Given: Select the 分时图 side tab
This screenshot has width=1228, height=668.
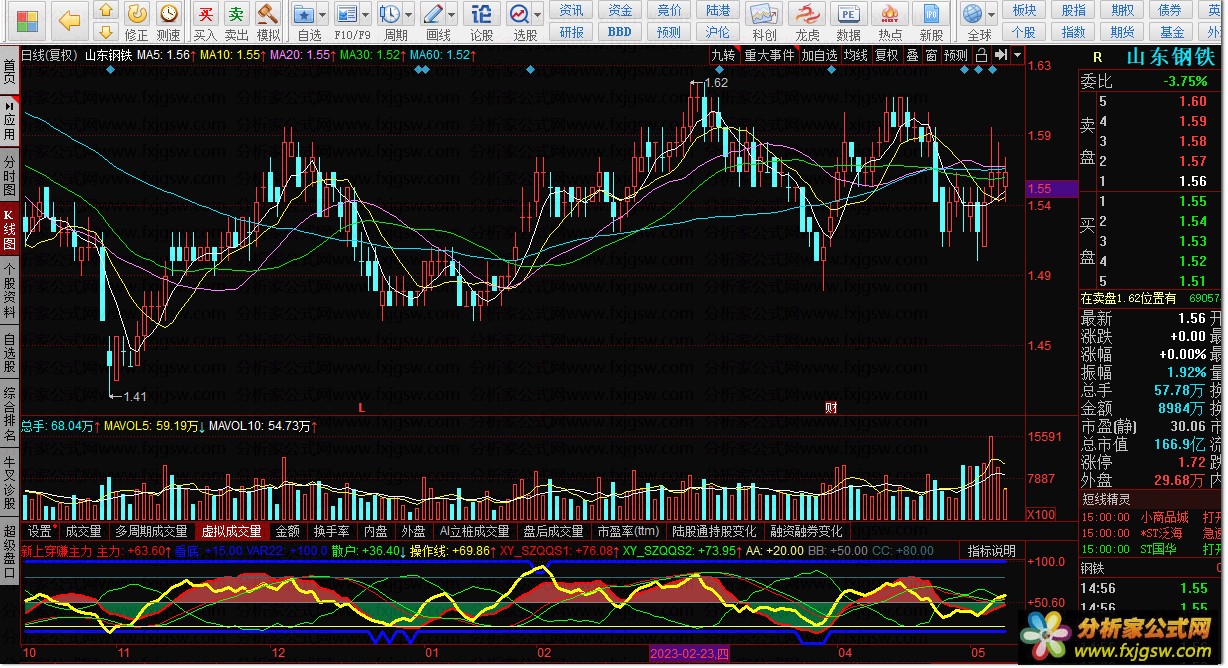Looking at the screenshot, I should tap(9, 176).
